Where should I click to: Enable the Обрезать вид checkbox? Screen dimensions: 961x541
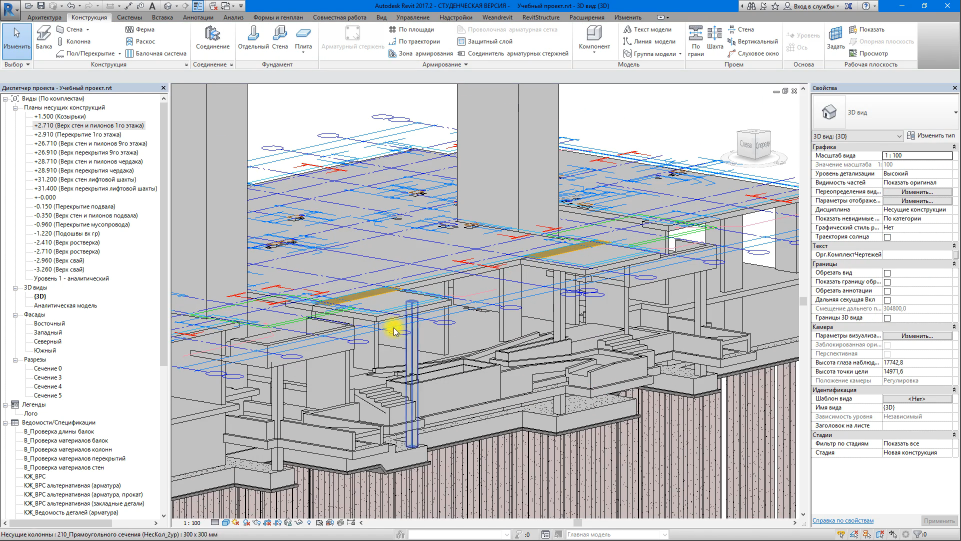click(x=887, y=272)
